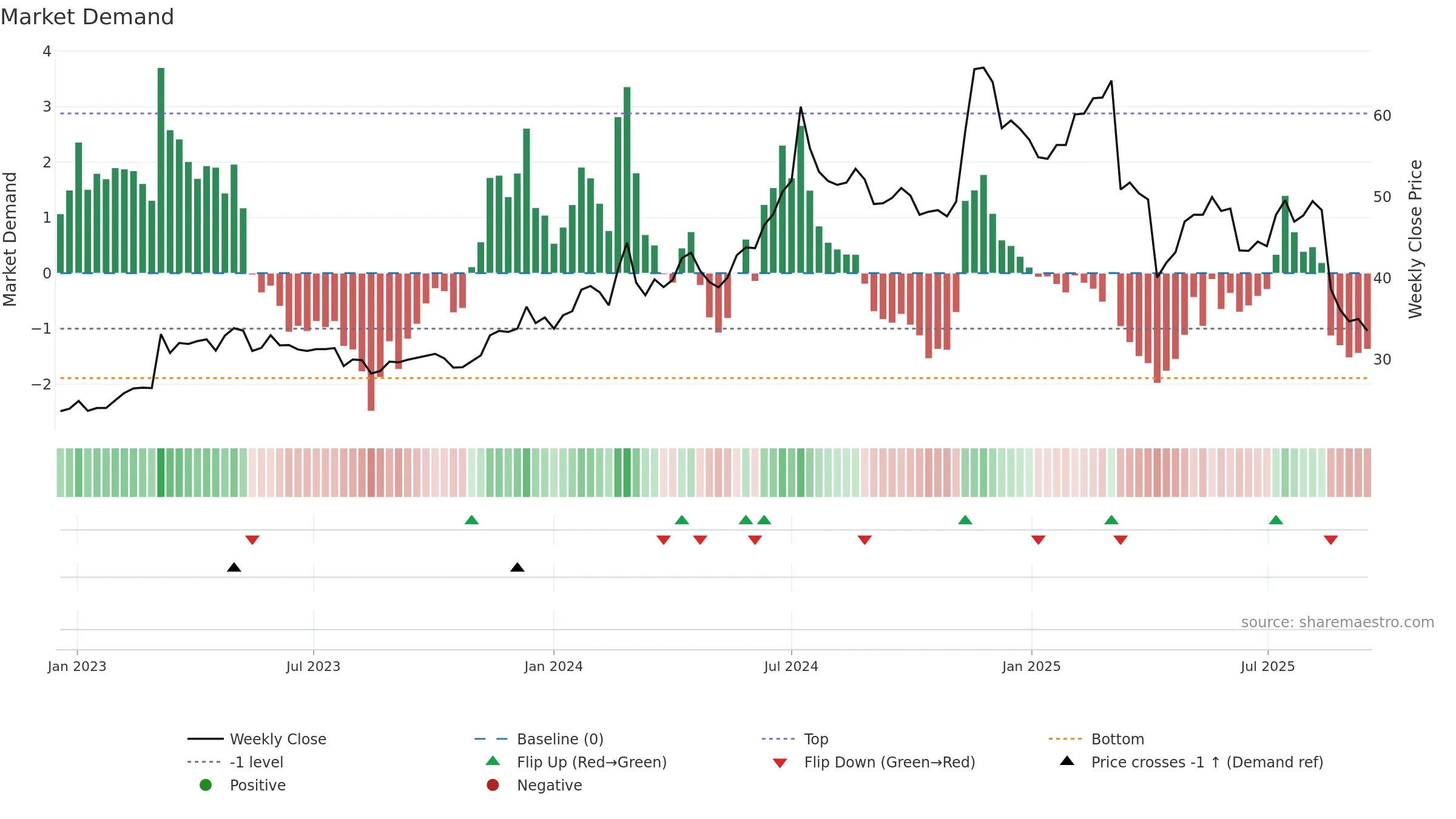
Task: Click the 60 tick on the price axis
Action: pos(1383,116)
